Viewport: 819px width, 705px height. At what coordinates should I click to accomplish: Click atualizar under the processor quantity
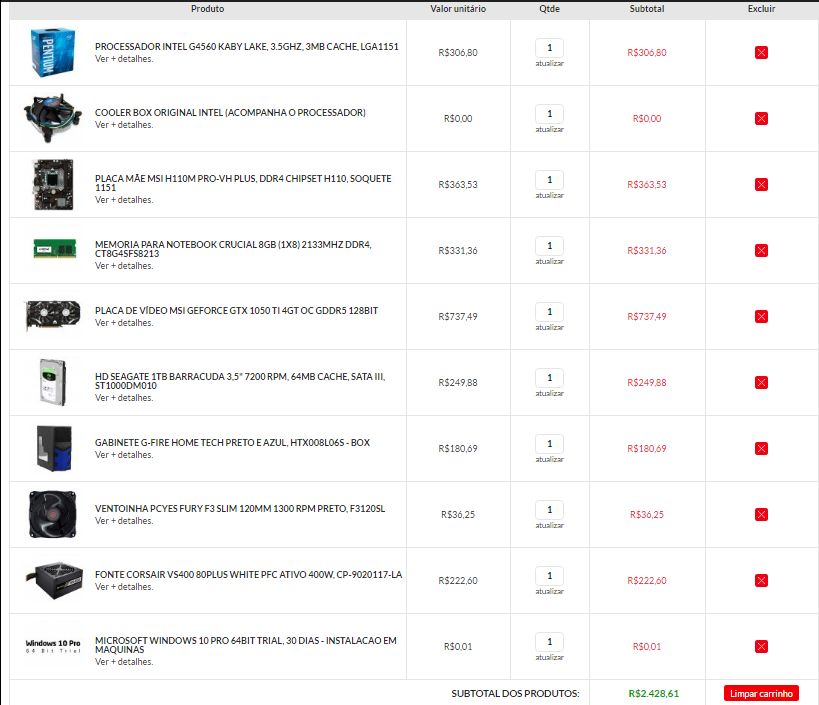[549, 63]
